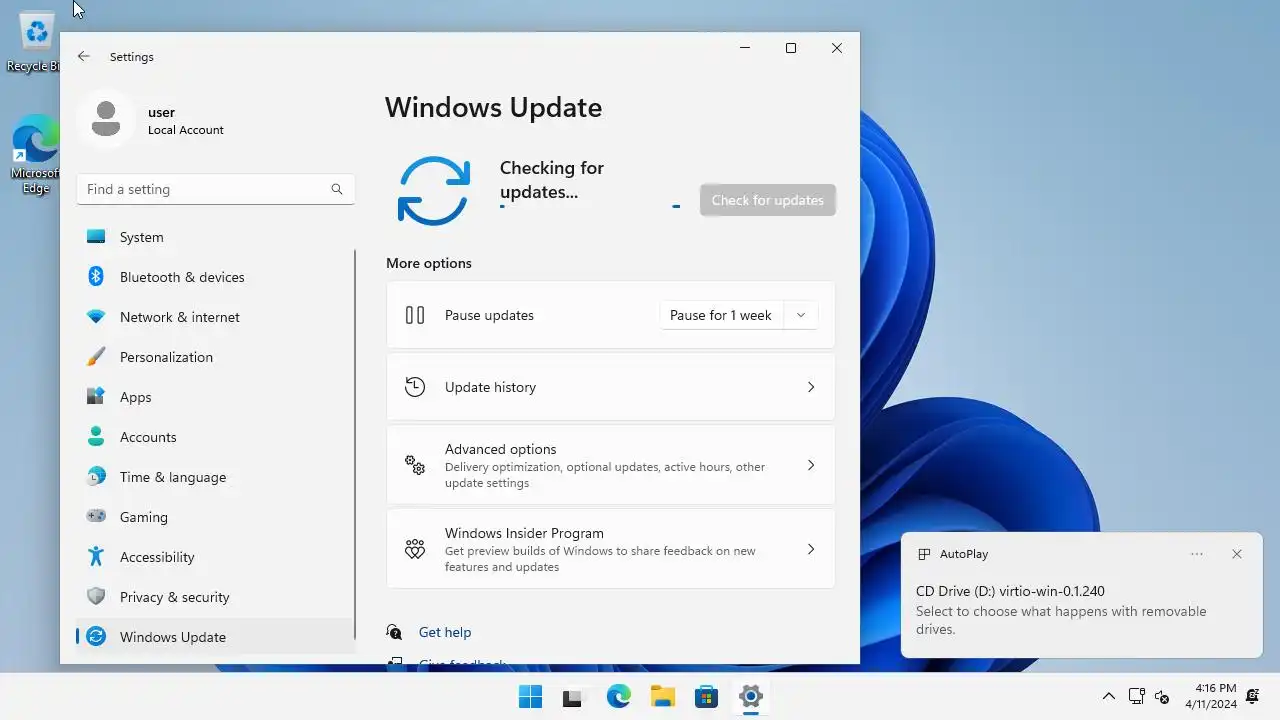The width and height of the screenshot is (1280, 720).
Task: Click the Get help headset icon
Action: (395, 632)
